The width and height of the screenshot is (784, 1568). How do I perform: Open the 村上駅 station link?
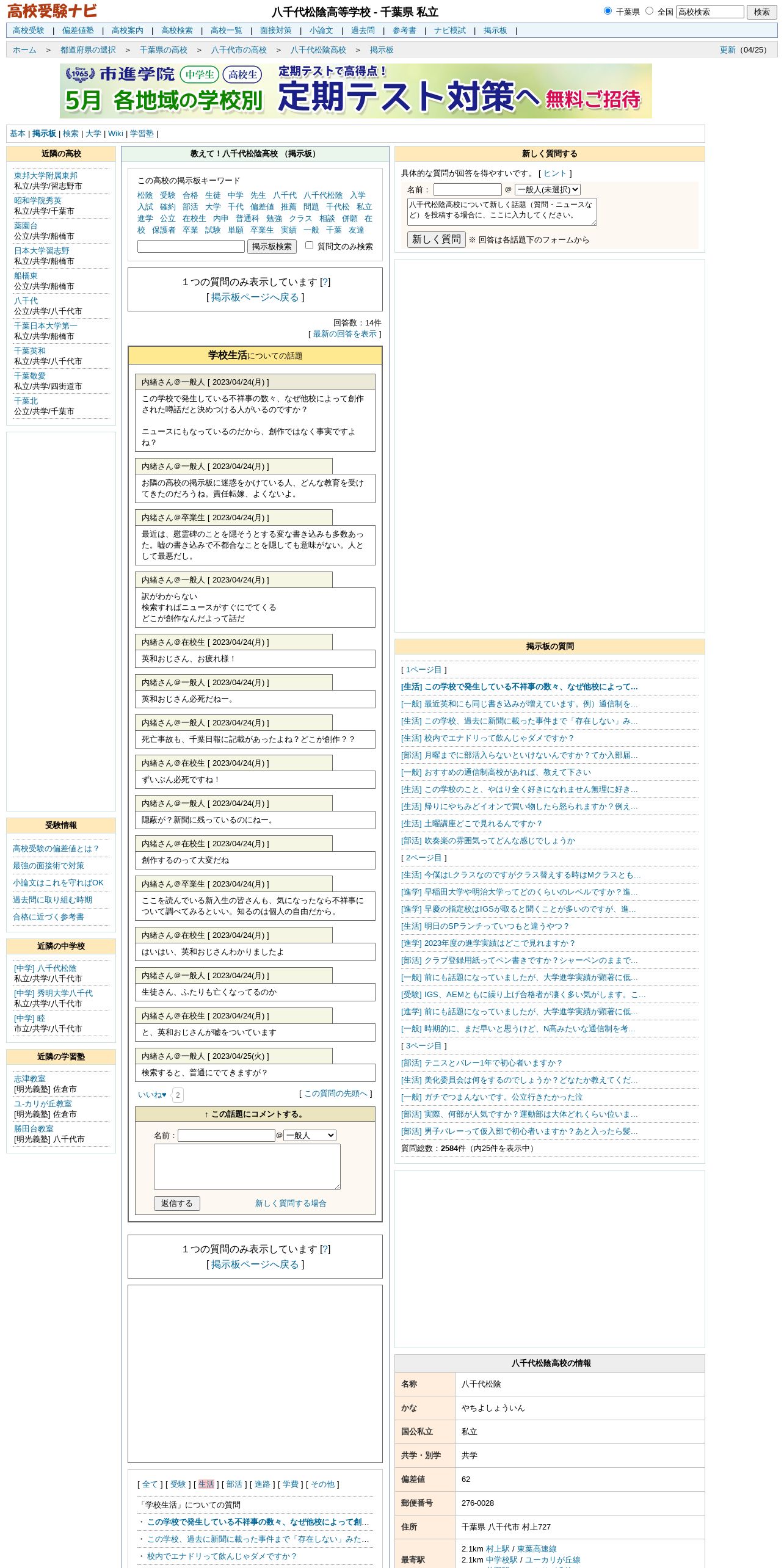[498, 1549]
